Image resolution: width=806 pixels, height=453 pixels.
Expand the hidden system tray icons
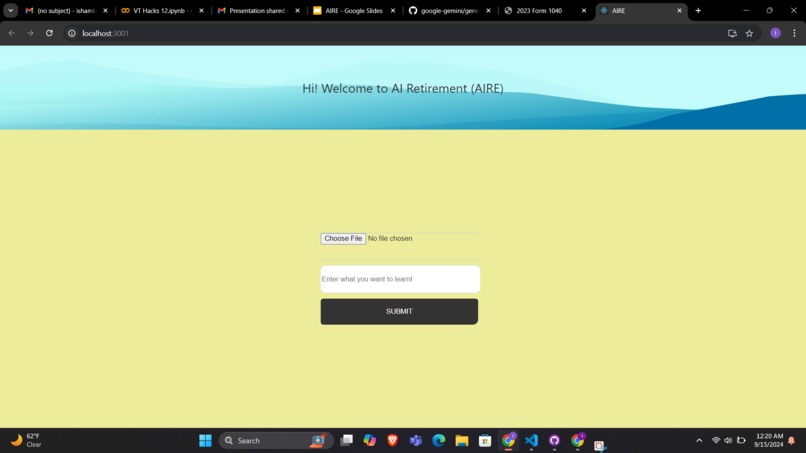click(699, 441)
